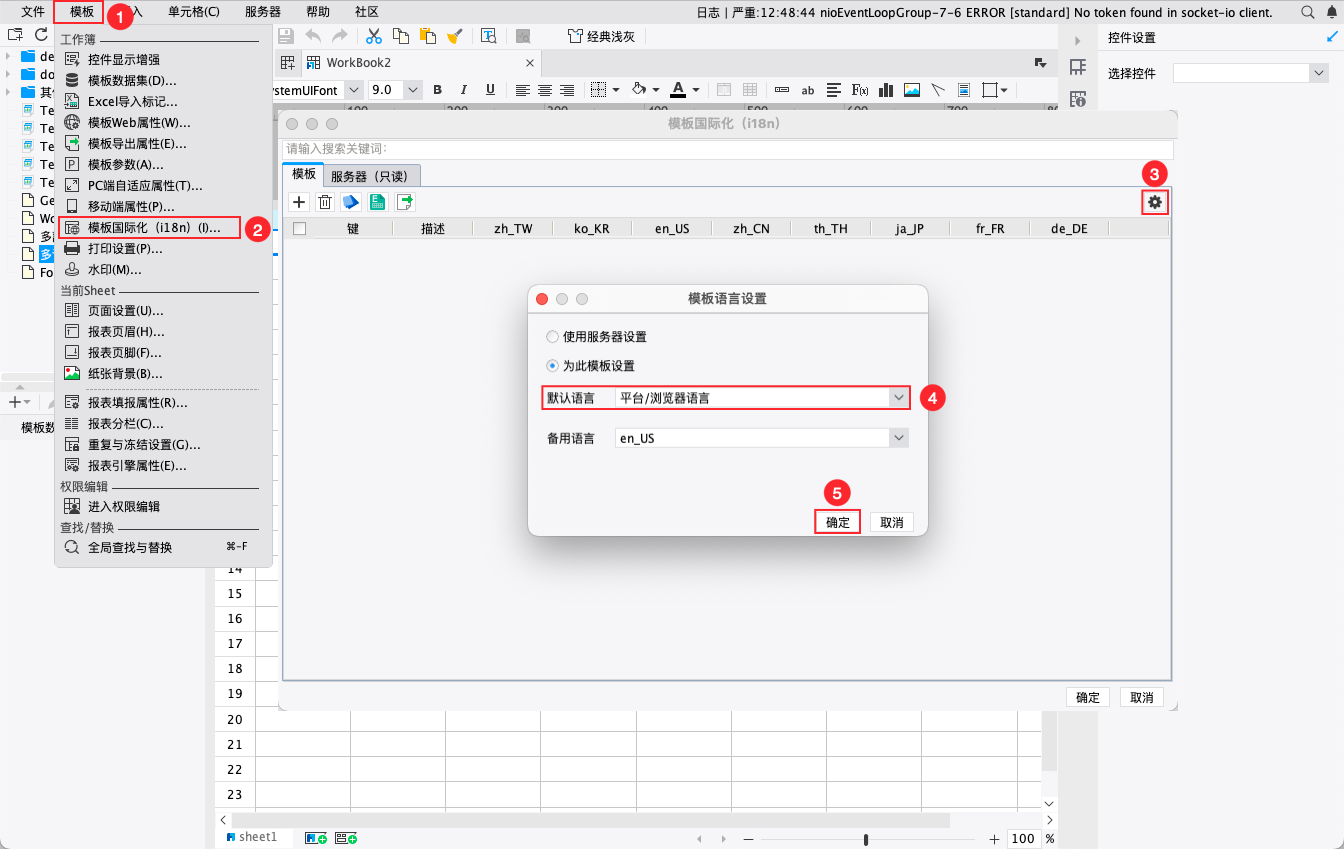
Task: Open the 单元格(C) menu
Action: [194, 12]
